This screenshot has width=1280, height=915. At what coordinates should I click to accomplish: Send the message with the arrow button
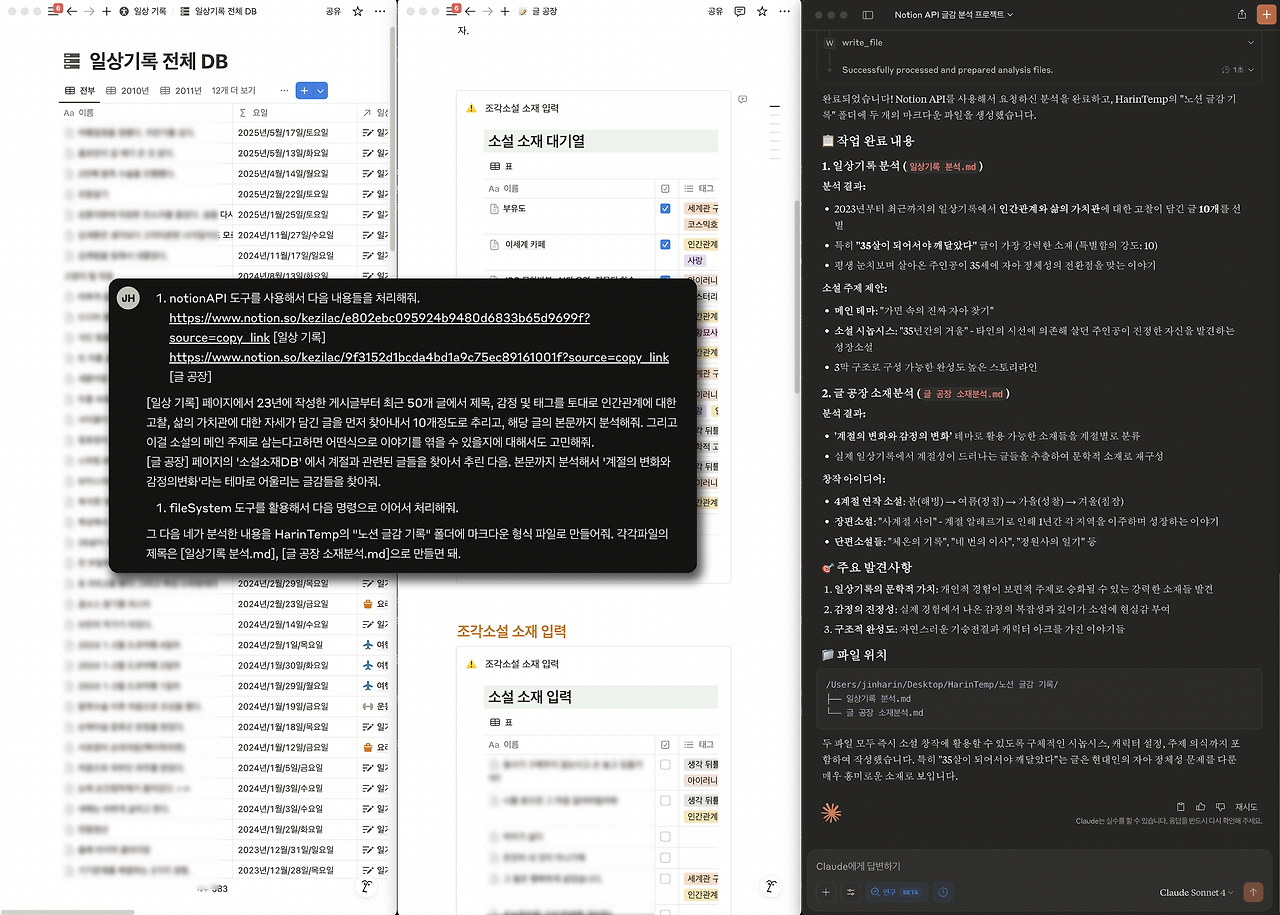pos(1252,892)
